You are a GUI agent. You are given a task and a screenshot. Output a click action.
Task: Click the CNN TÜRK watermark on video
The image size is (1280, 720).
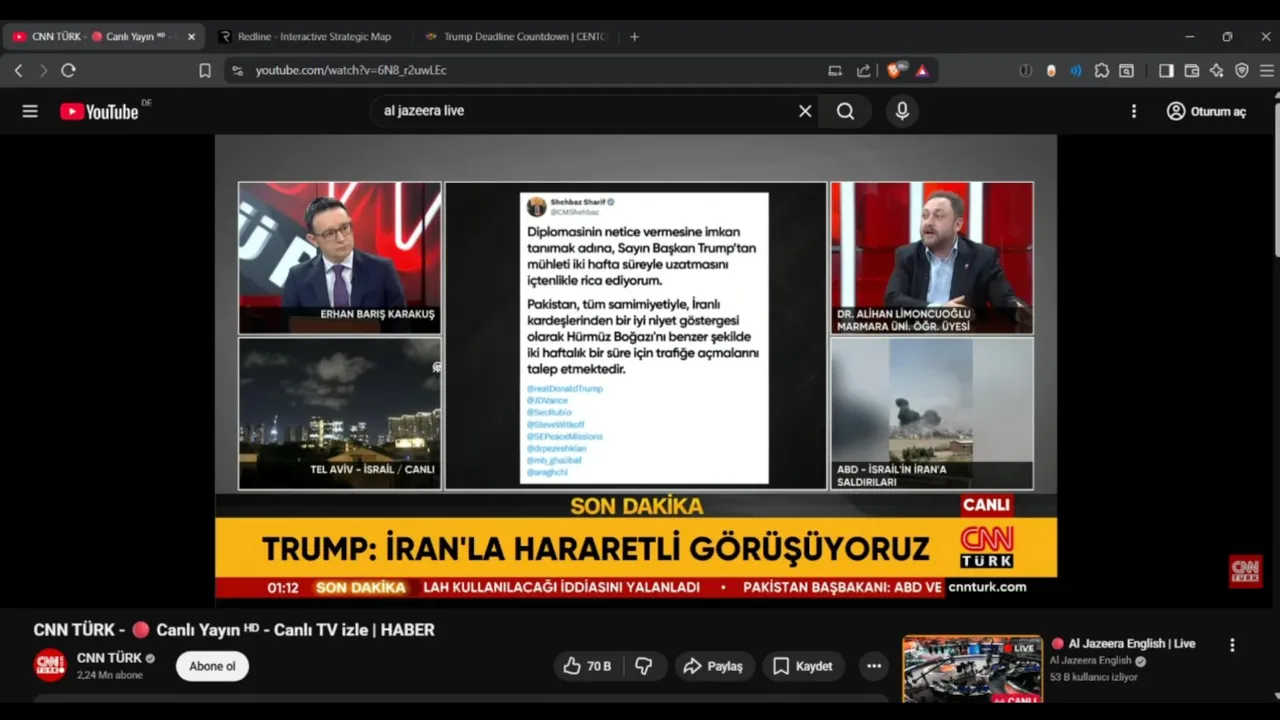click(x=1245, y=571)
